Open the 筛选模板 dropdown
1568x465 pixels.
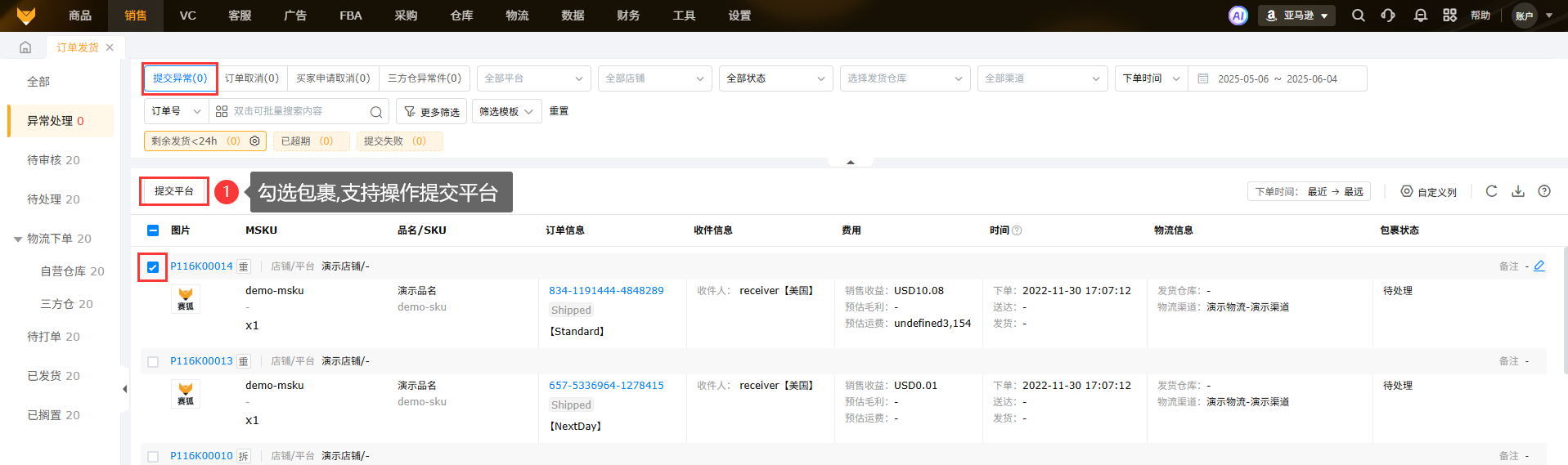point(507,111)
